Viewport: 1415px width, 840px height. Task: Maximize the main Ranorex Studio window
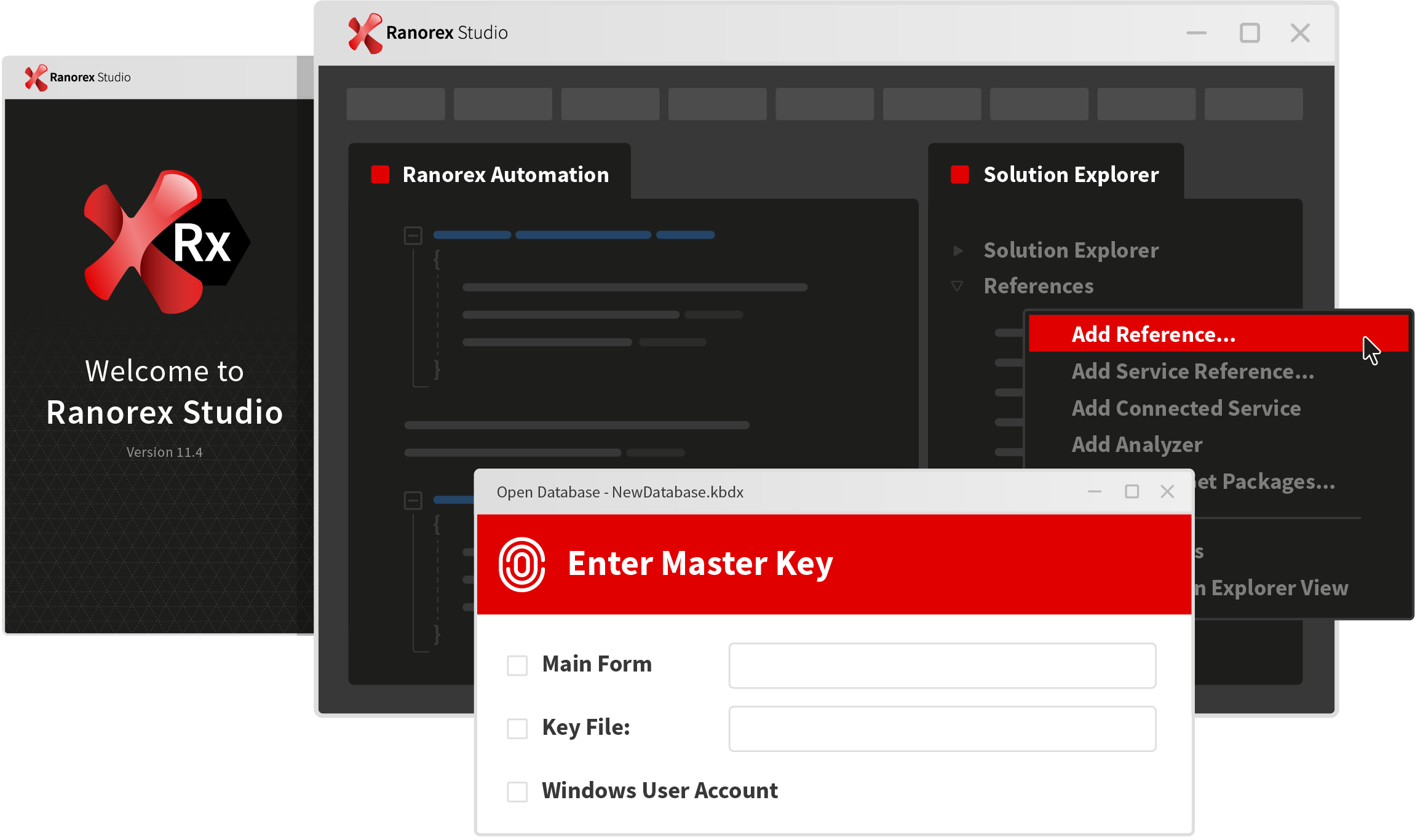tap(1250, 33)
